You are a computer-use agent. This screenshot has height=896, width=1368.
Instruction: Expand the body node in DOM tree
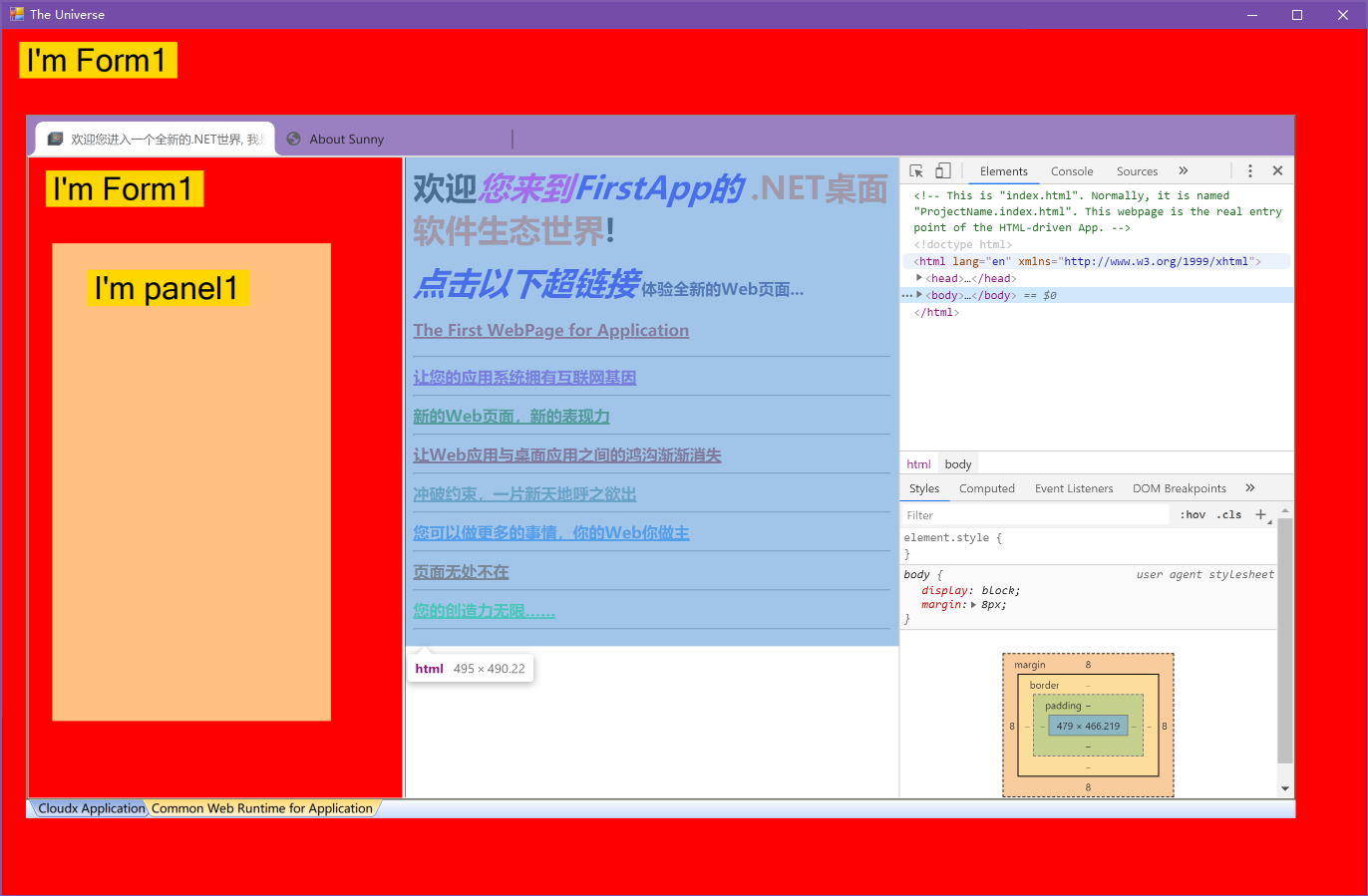coord(919,295)
